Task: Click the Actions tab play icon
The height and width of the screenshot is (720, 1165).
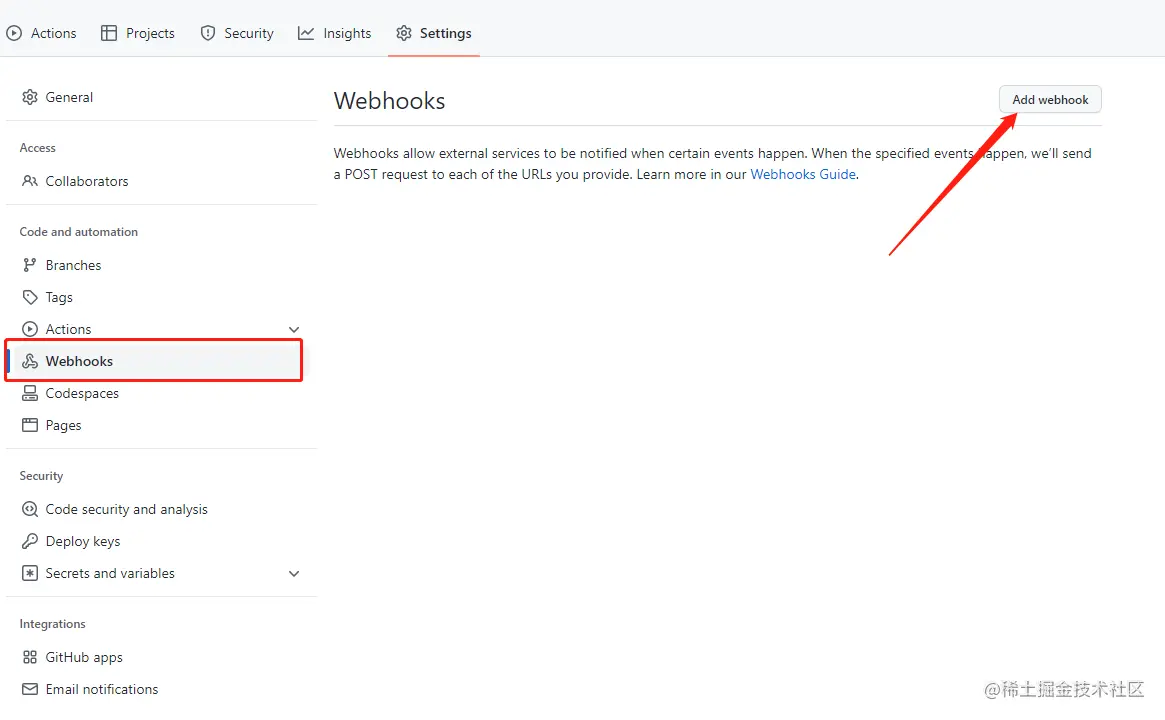Action: click(14, 33)
